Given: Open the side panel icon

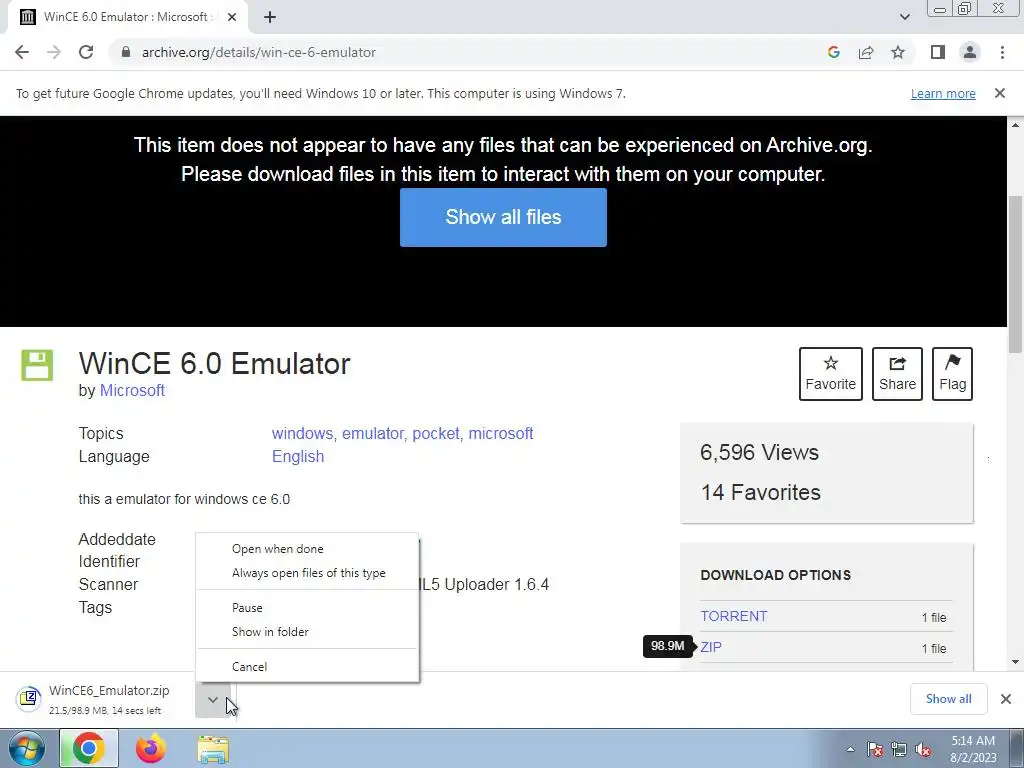Looking at the screenshot, I should point(938,52).
